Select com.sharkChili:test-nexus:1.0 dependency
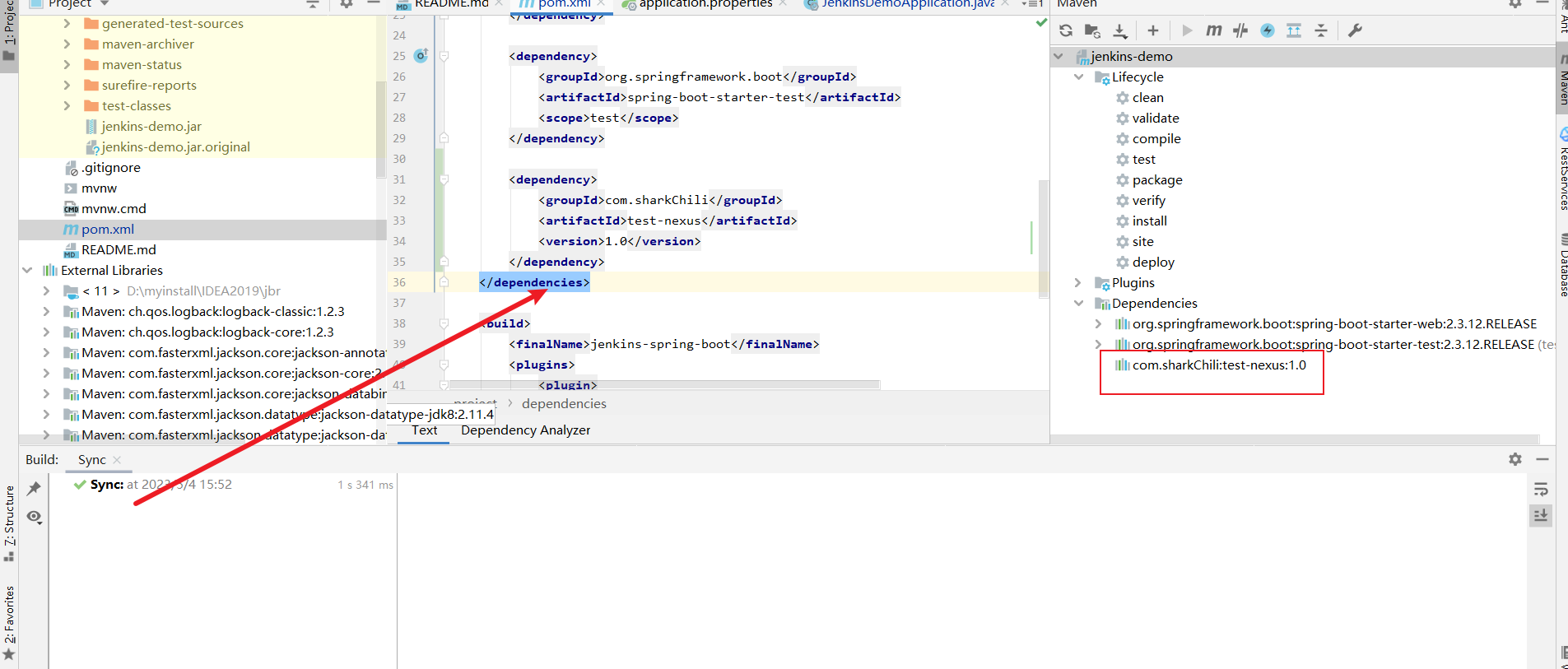 (1218, 365)
